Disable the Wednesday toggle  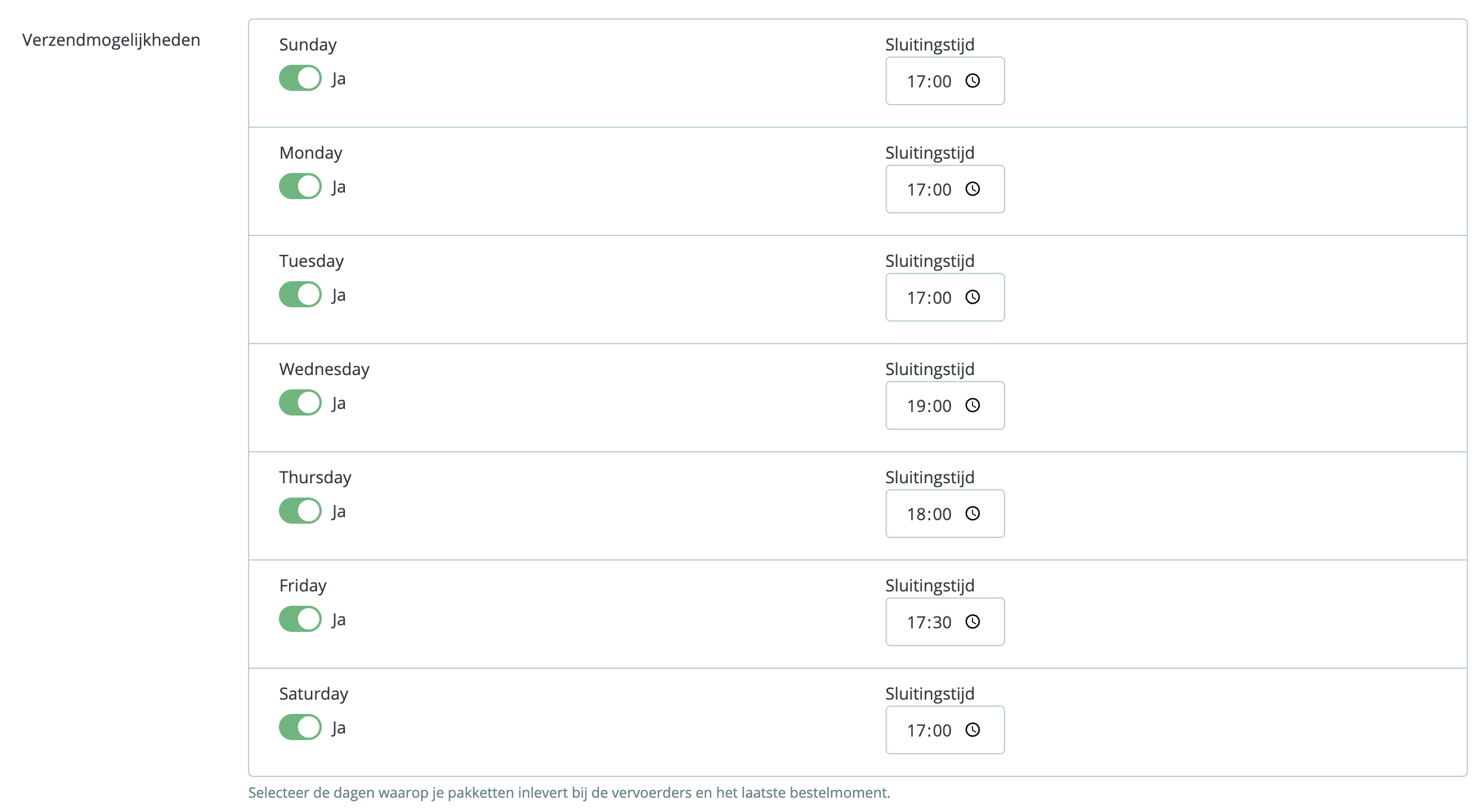pos(299,402)
